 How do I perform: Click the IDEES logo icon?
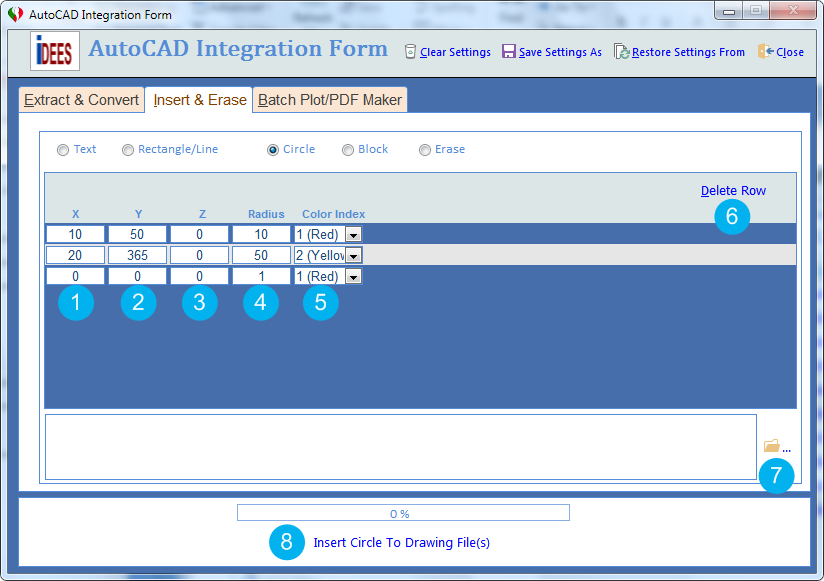(x=55, y=51)
